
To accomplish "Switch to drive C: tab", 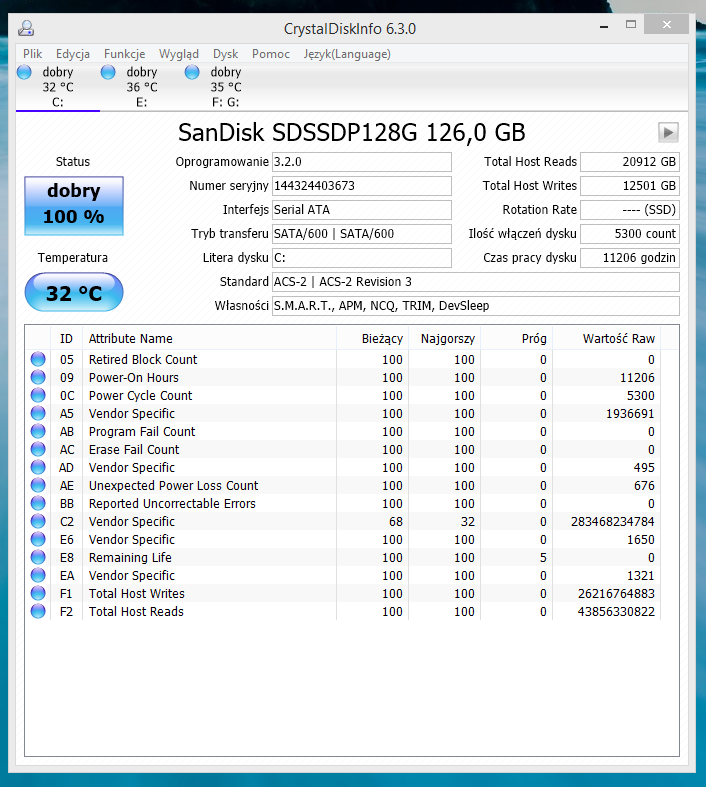I will [58, 87].
